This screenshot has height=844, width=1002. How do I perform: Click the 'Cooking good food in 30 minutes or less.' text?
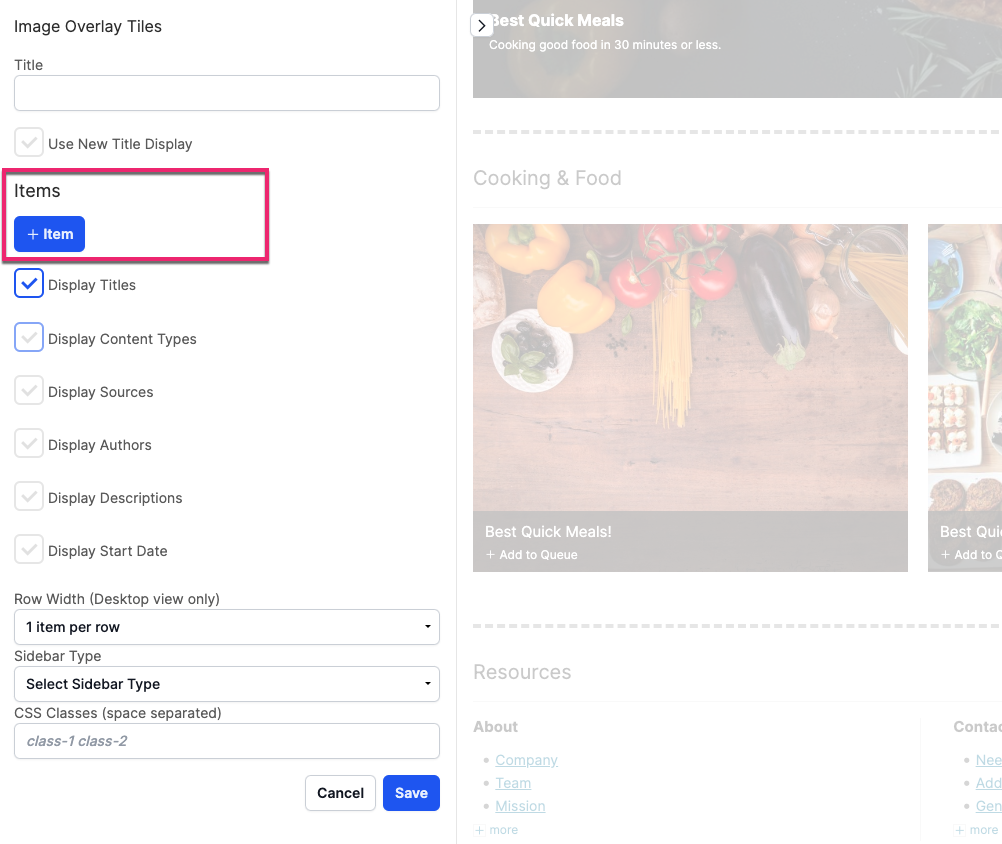point(605,45)
